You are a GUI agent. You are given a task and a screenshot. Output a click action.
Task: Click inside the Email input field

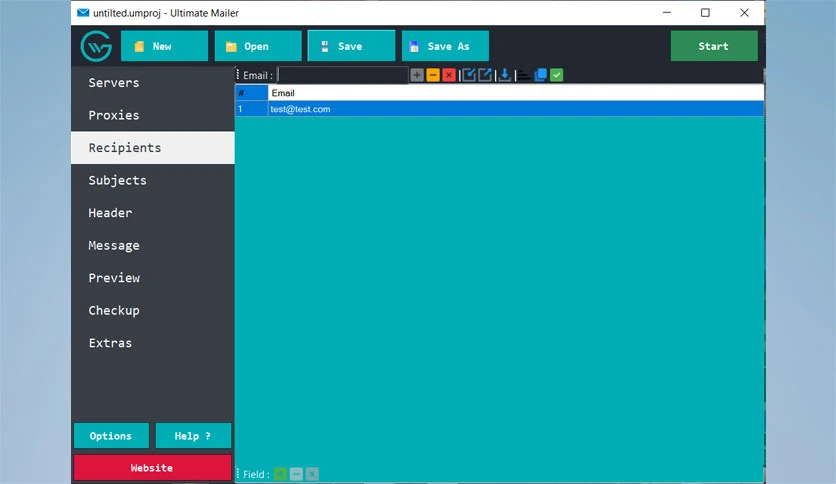[342, 75]
